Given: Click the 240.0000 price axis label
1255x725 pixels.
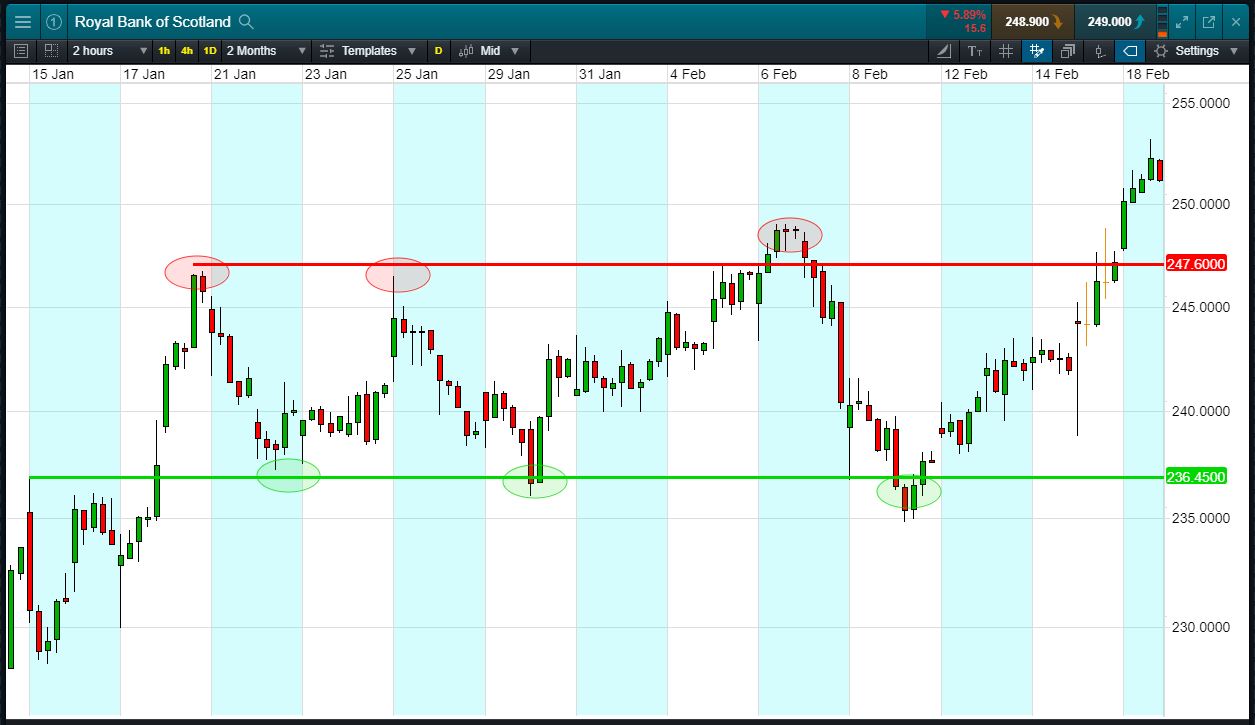Looking at the screenshot, I should click(1200, 411).
